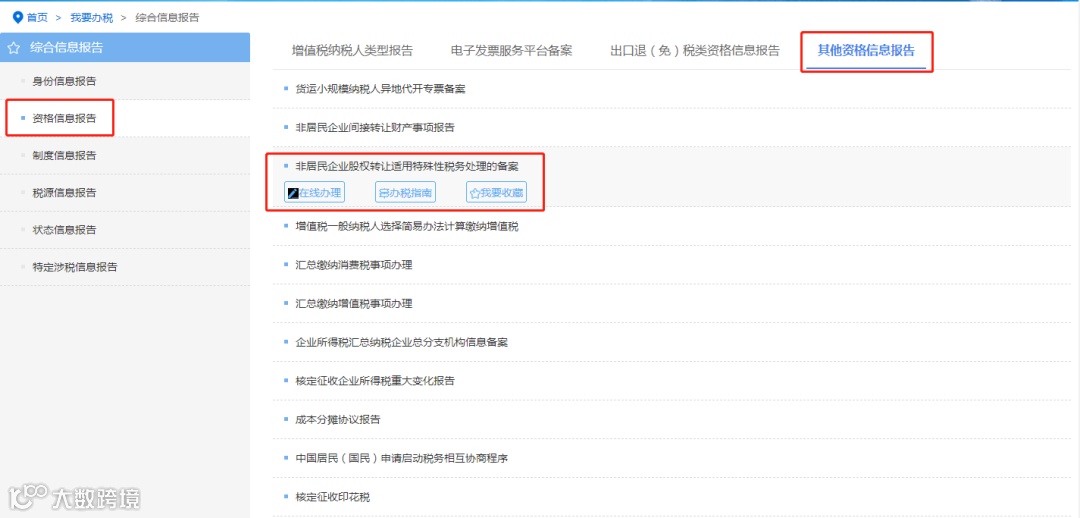The width and height of the screenshot is (1080, 518).
Task: Choose 状态信息报告 in the sidebar
Action: (x=64, y=230)
